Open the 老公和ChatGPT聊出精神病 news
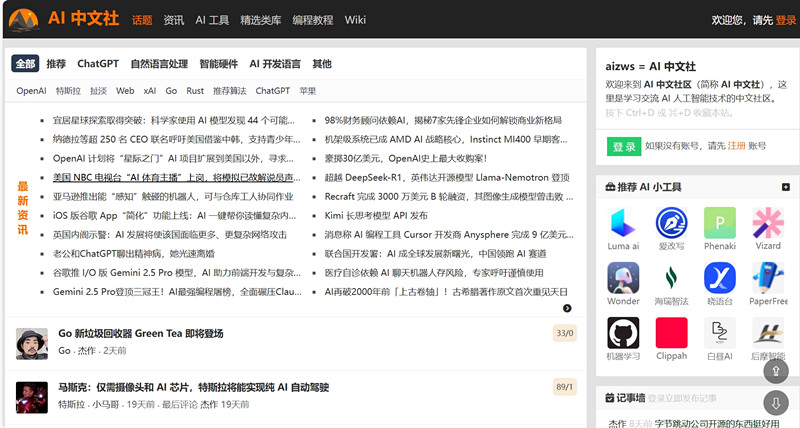The width and height of the screenshot is (800, 428). 134,254
